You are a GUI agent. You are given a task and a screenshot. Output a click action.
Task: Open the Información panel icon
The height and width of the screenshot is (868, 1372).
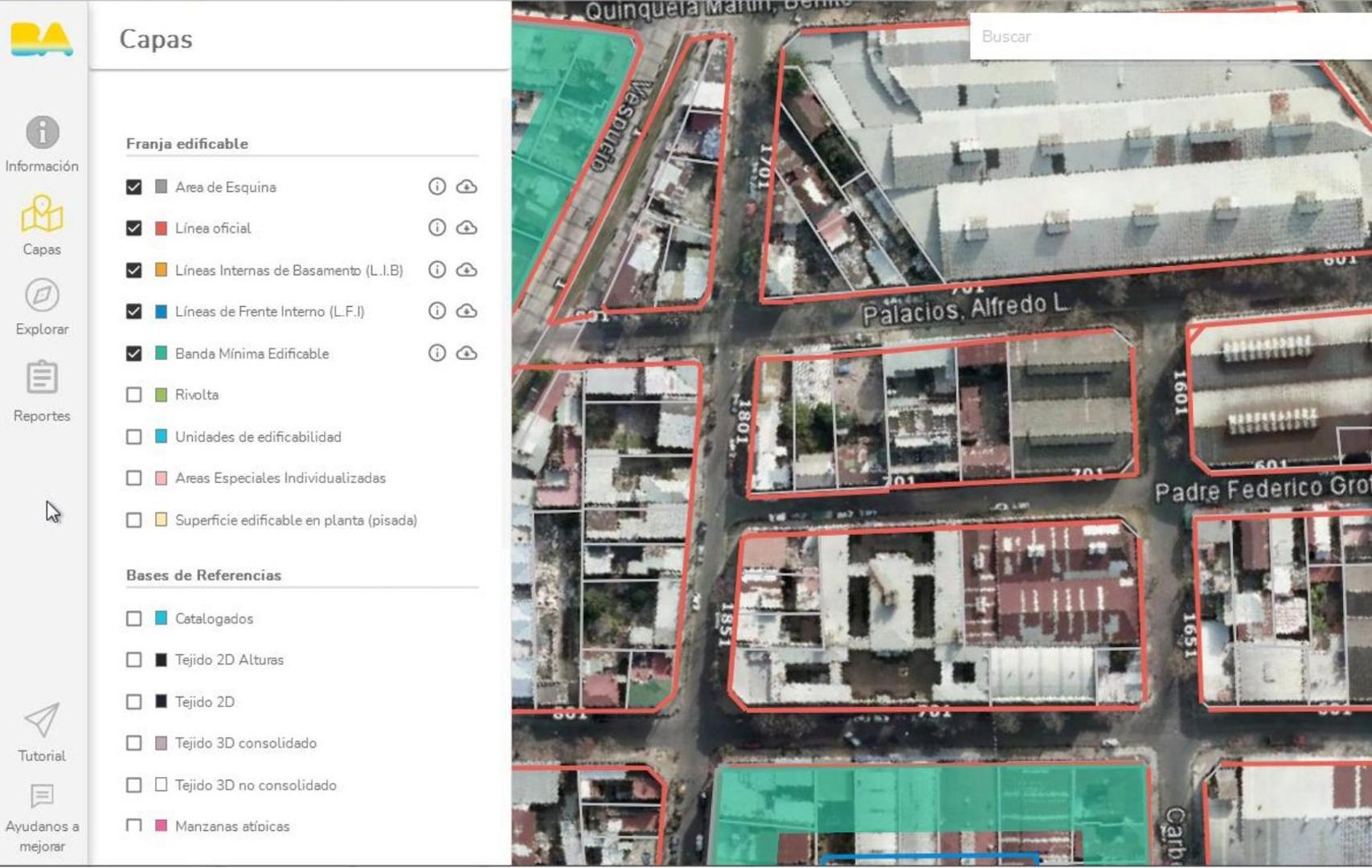pyautogui.click(x=42, y=133)
